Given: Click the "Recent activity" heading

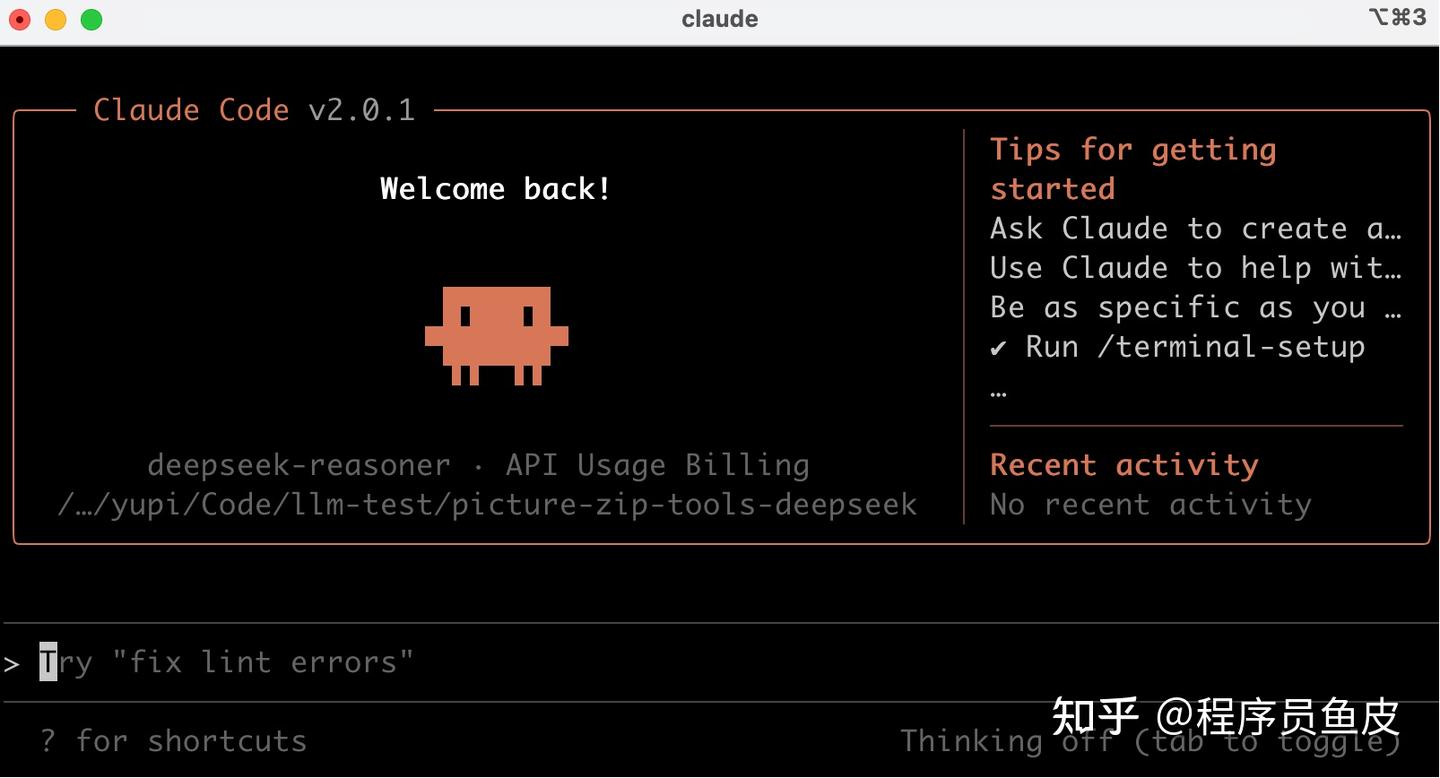Looking at the screenshot, I should click(x=1124, y=465).
